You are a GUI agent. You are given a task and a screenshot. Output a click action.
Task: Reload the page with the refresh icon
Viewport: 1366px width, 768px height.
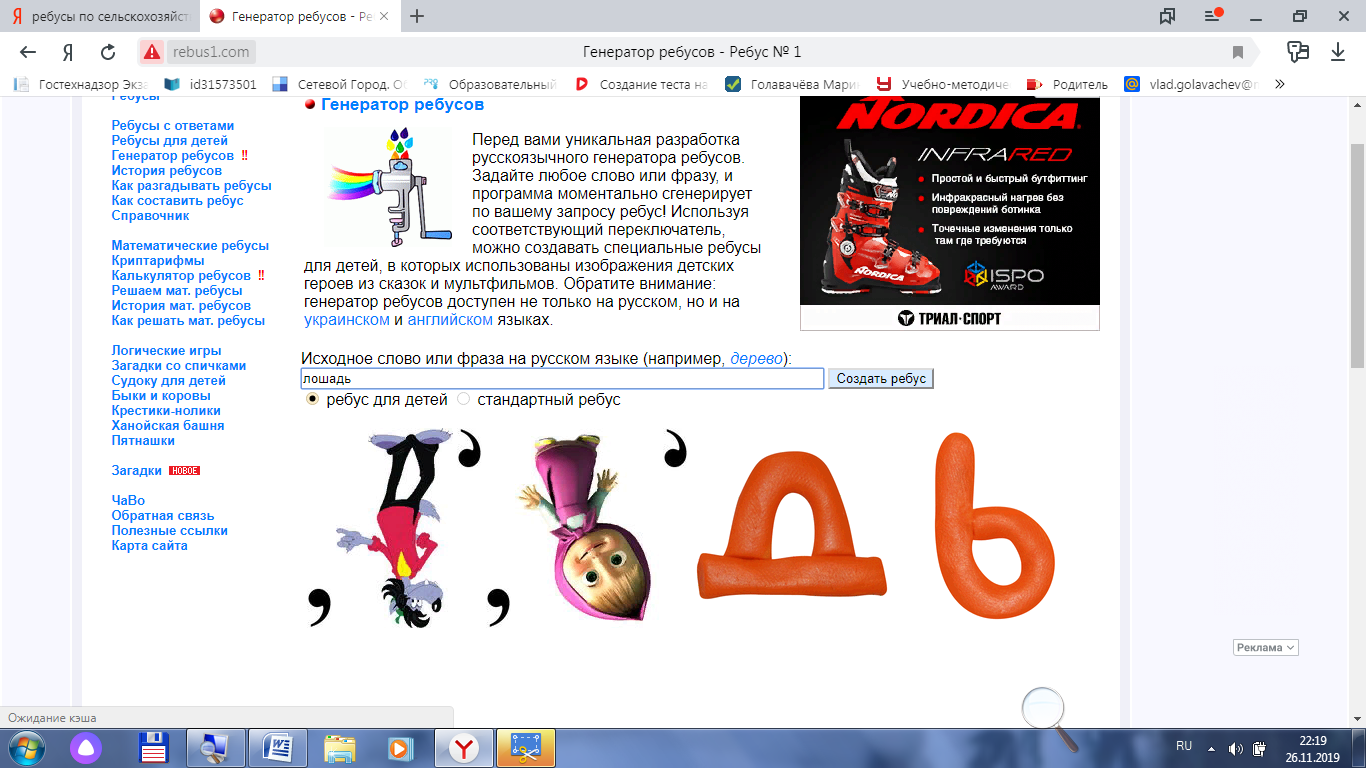click(108, 52)
